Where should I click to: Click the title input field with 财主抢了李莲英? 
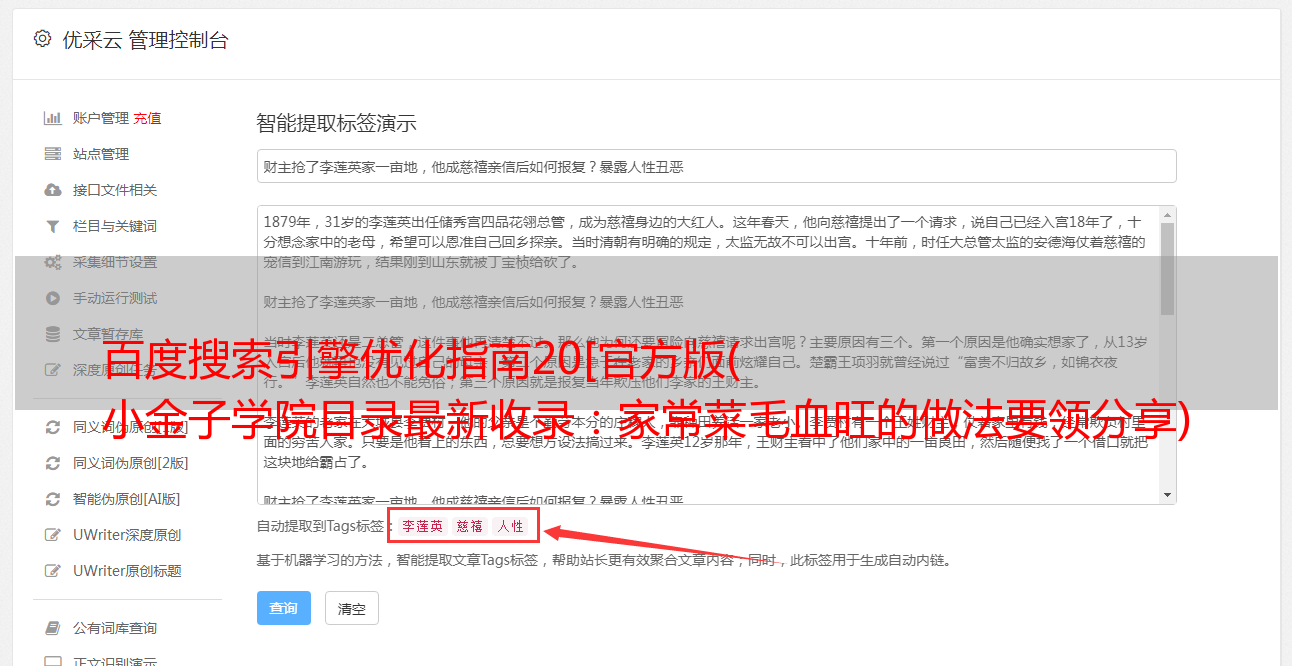tap(716, 166)
